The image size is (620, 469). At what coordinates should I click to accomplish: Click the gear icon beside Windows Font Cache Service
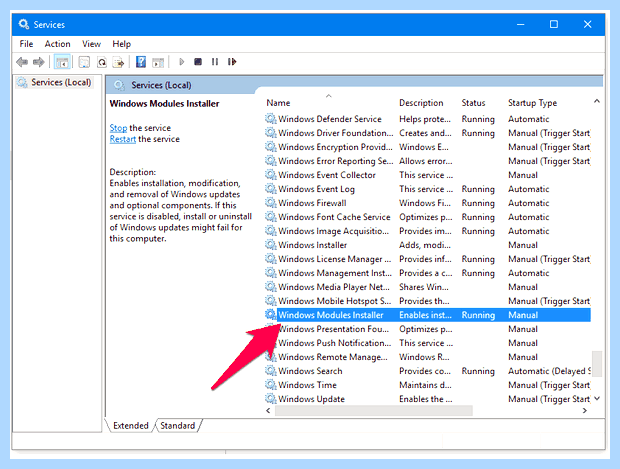270,217
